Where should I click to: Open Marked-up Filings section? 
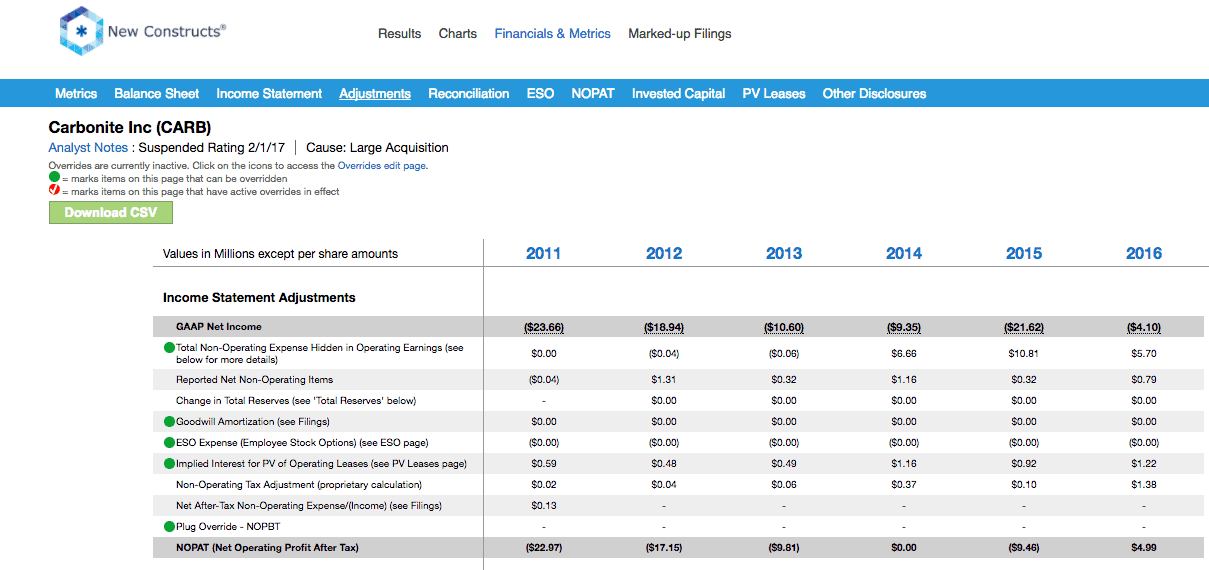(680, 34)
